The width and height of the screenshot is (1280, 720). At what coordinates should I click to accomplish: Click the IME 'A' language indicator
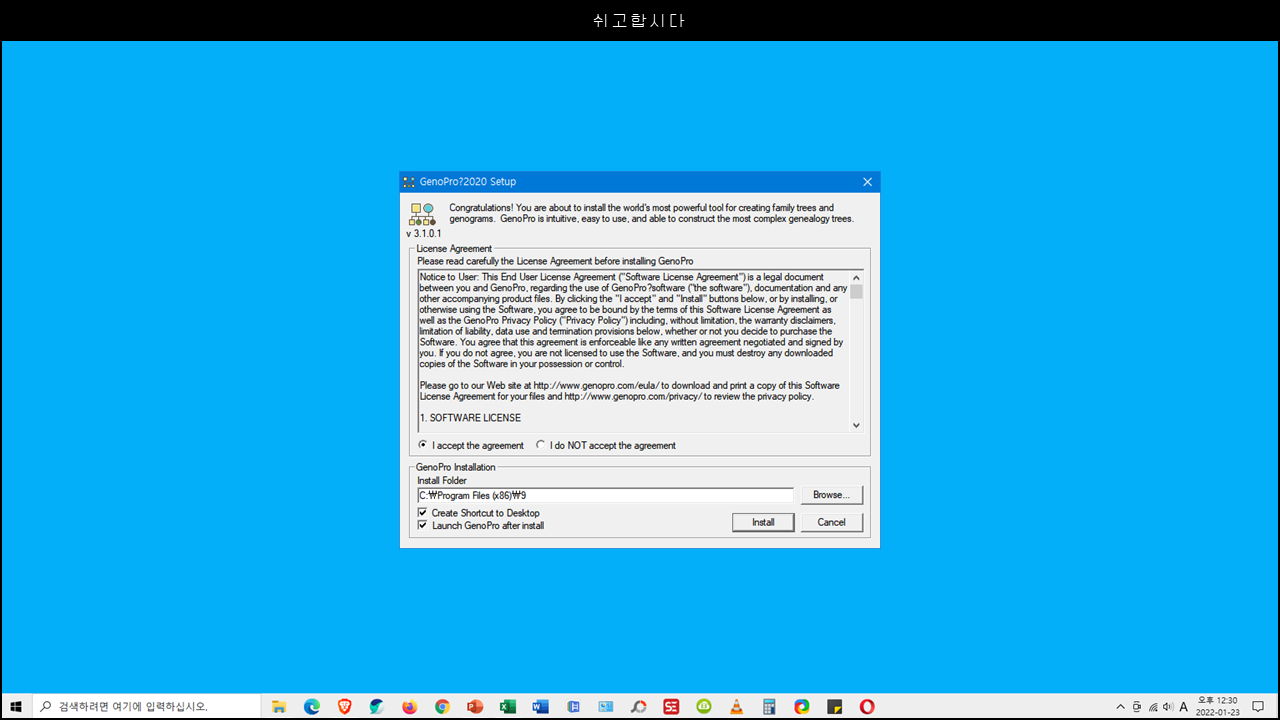coord(1184,706)
